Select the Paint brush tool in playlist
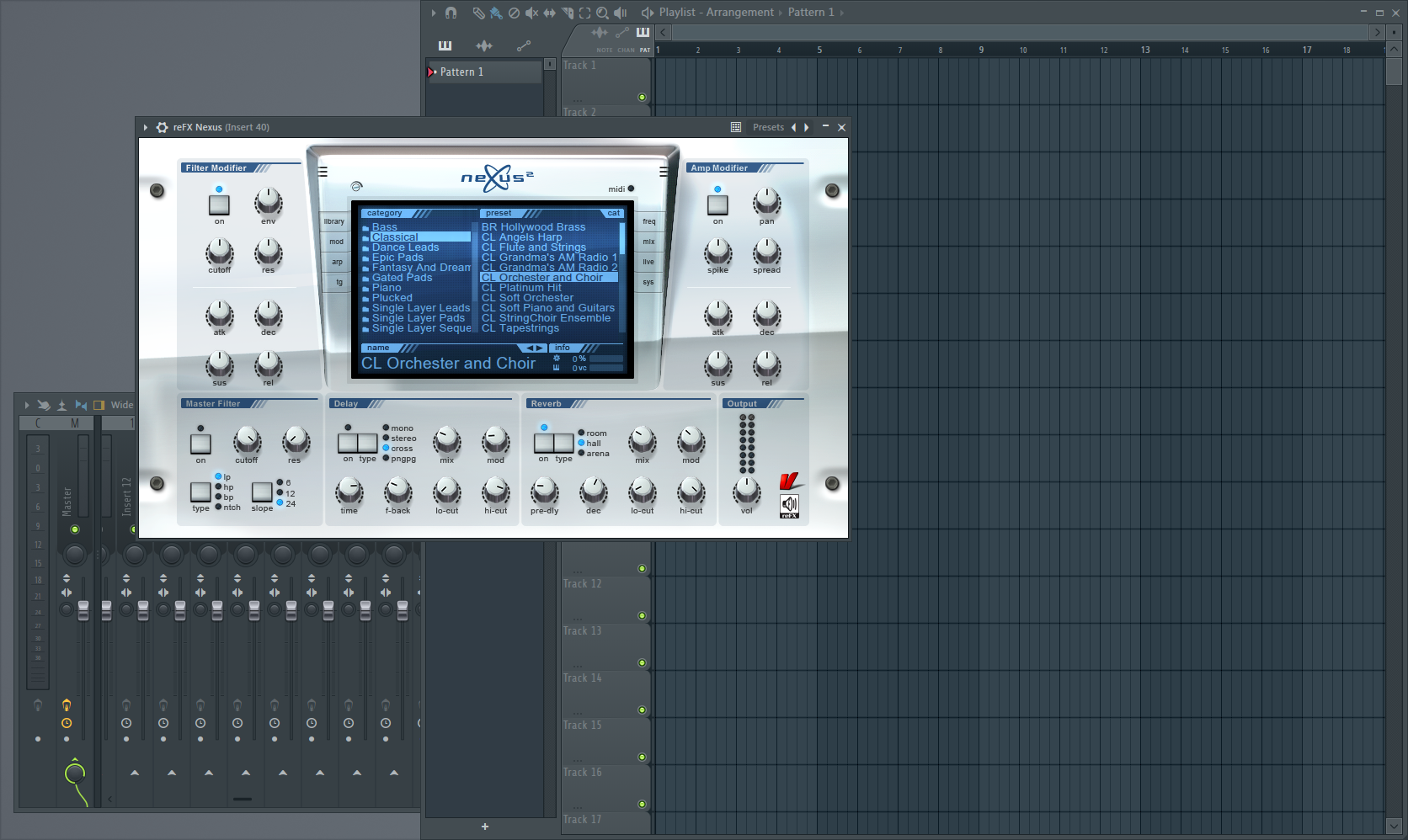The image size is (1408, 840). [496, 13]
